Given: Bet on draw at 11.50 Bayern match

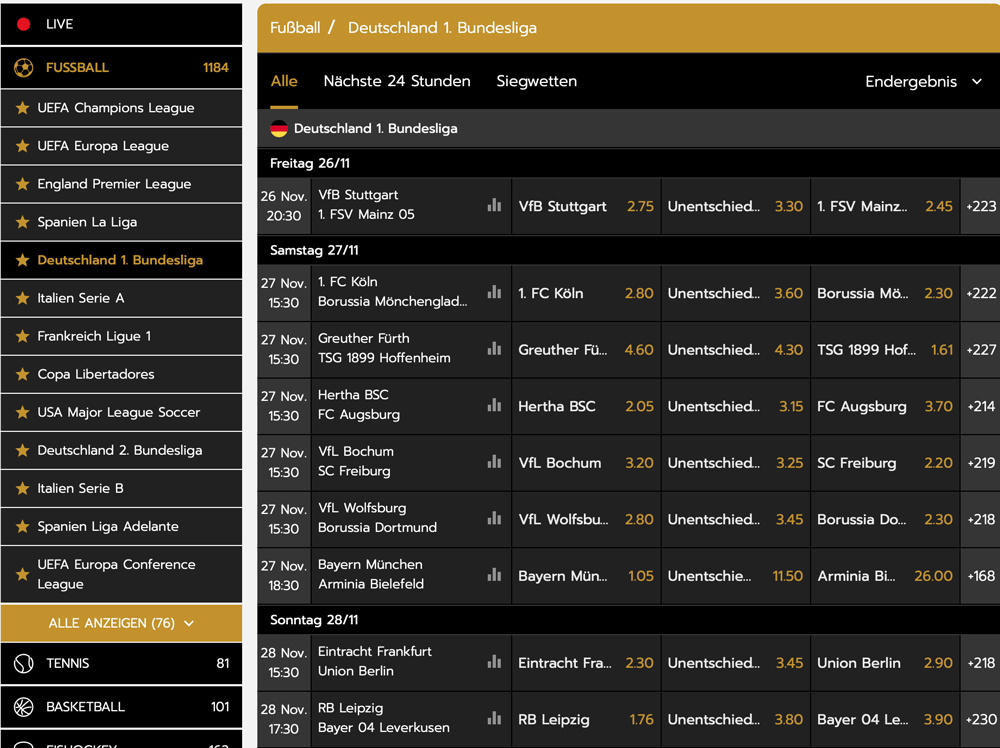Looking at the screenshot, I should pyautogui.click(x=735, y=576).
